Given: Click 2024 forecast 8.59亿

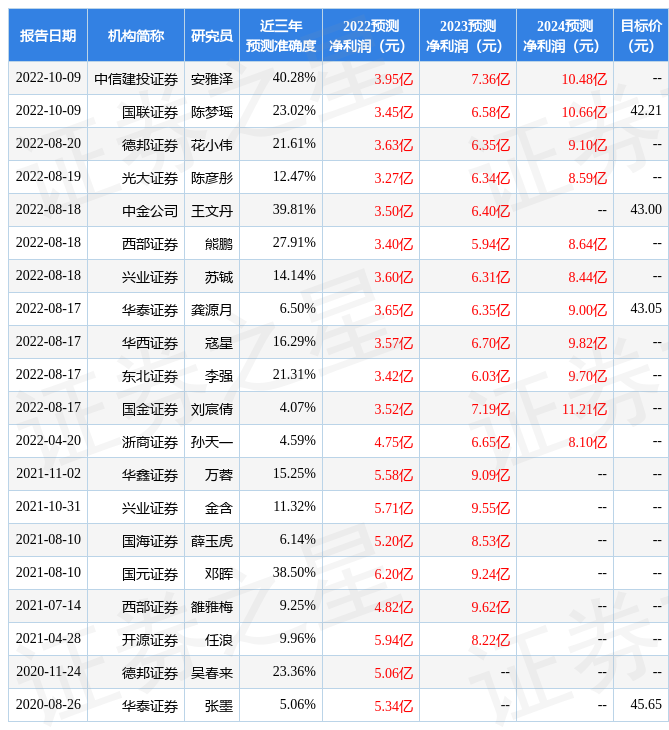Looking at the screenshot, I should [588, 178].
